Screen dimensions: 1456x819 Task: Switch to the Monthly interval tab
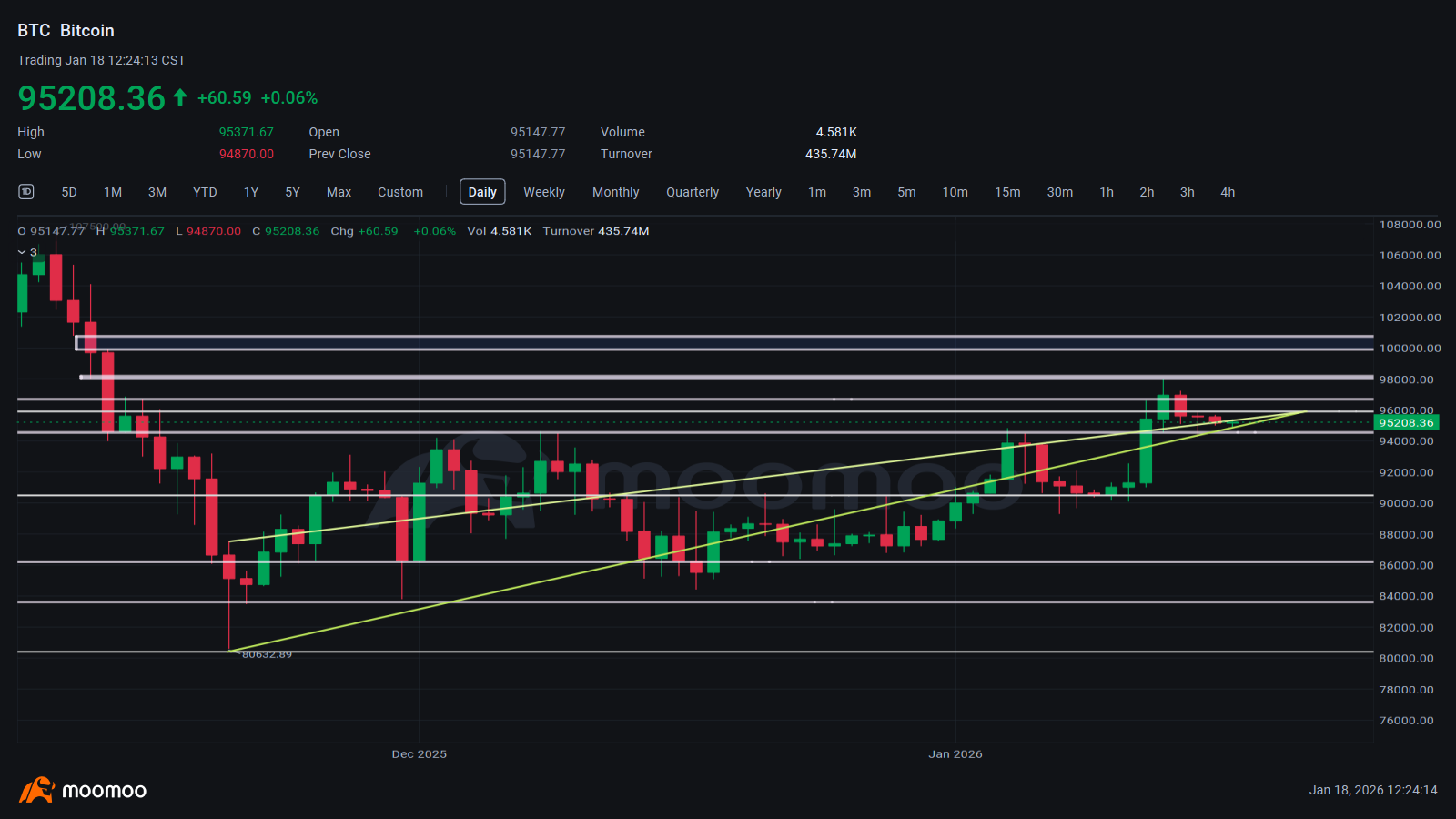point(616,192)
